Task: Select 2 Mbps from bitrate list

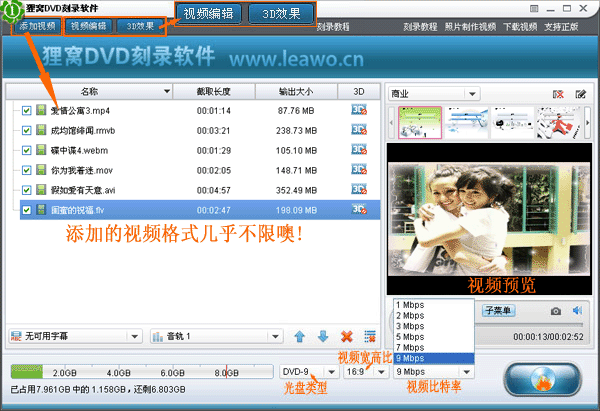Action: 434,316
